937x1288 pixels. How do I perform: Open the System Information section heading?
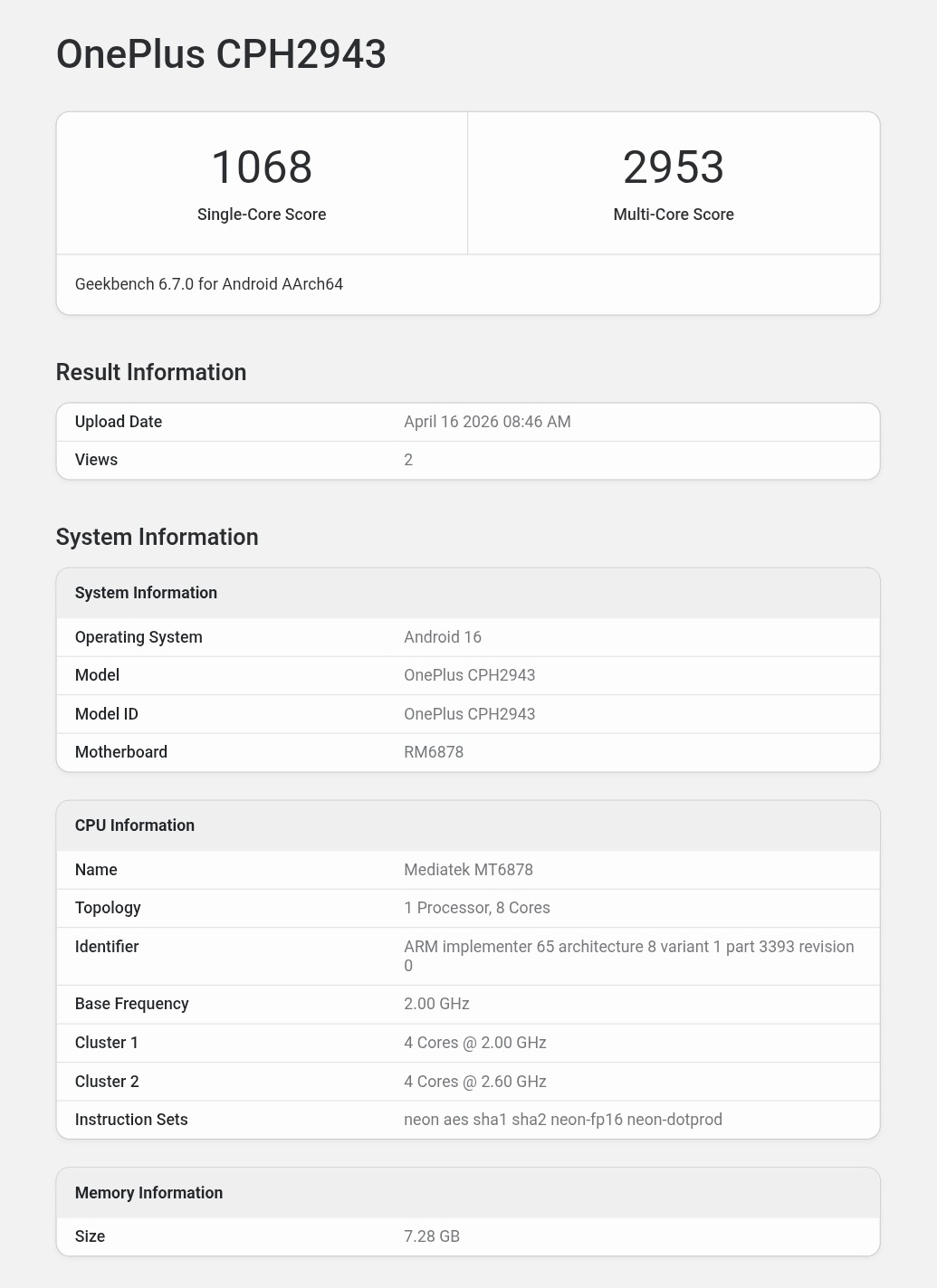tap(157, 536)
